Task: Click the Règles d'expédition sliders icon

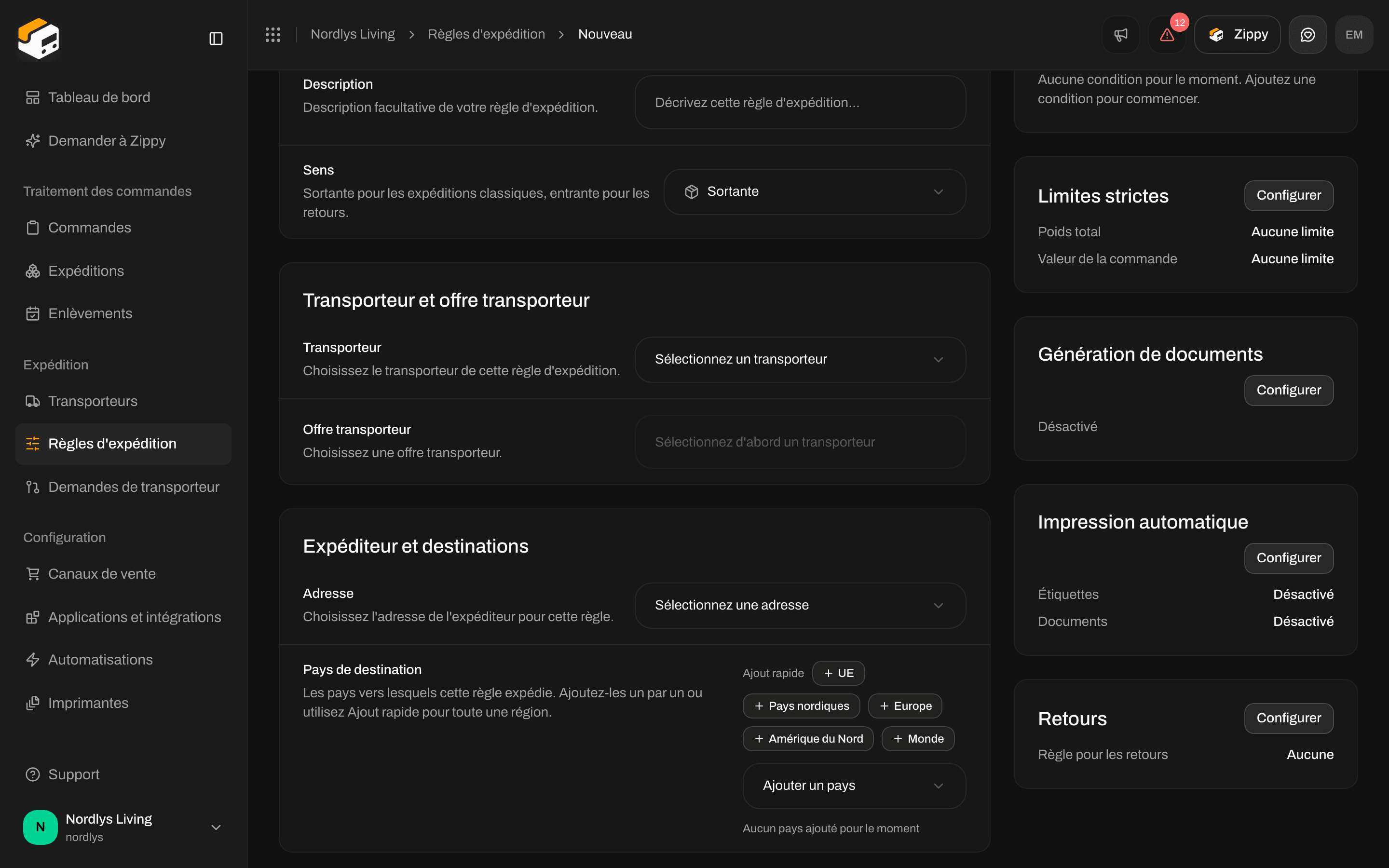Action: tap(33, 444)
